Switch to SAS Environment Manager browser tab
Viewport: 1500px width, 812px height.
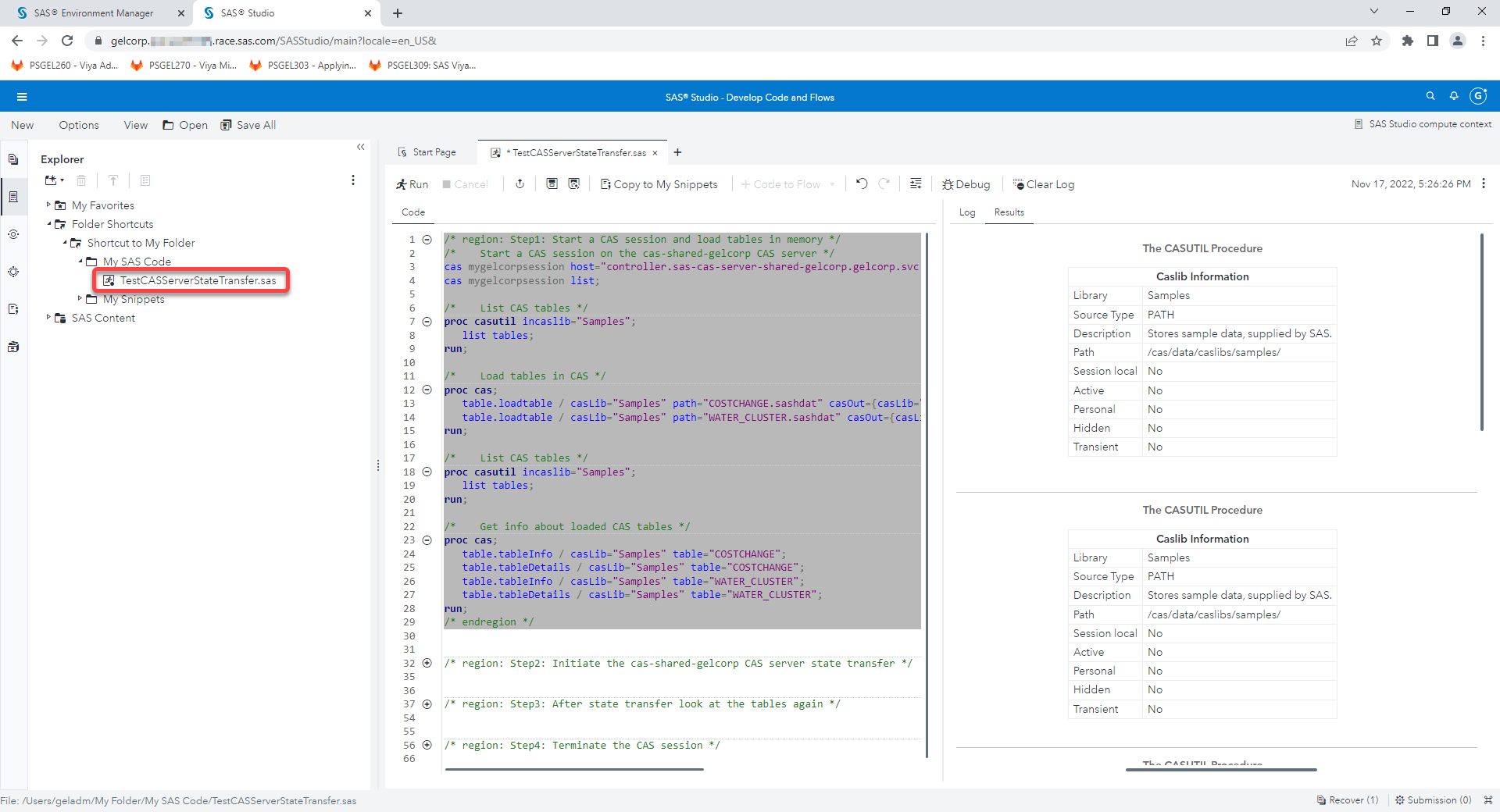pos(94,13)
